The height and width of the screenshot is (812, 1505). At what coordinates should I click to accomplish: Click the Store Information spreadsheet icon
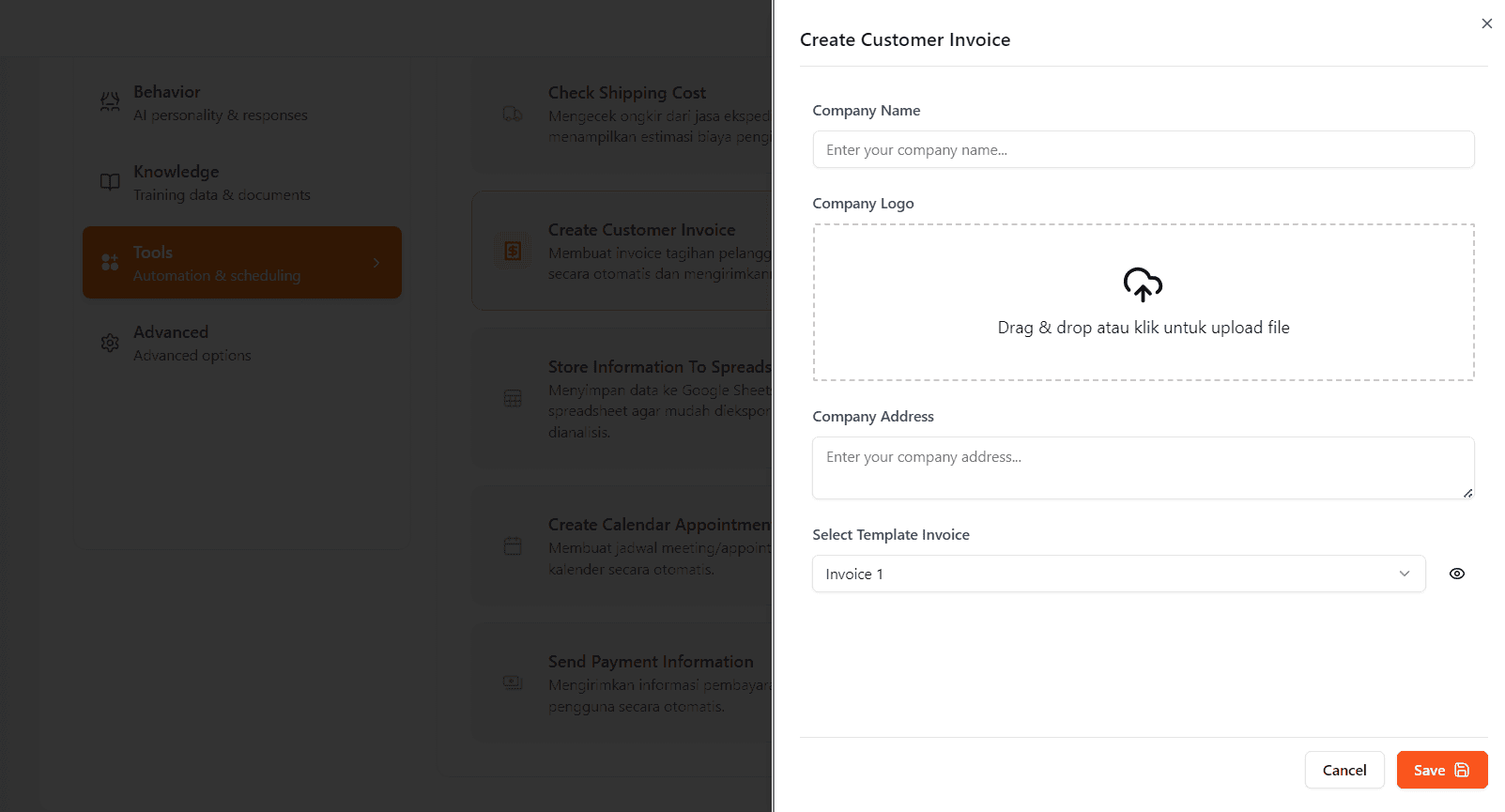click(513, 399)
